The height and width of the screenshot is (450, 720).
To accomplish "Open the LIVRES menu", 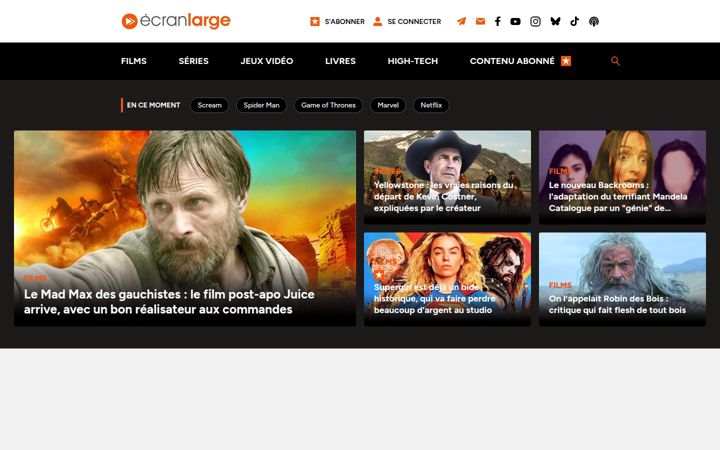I will (x=340, y=61).
